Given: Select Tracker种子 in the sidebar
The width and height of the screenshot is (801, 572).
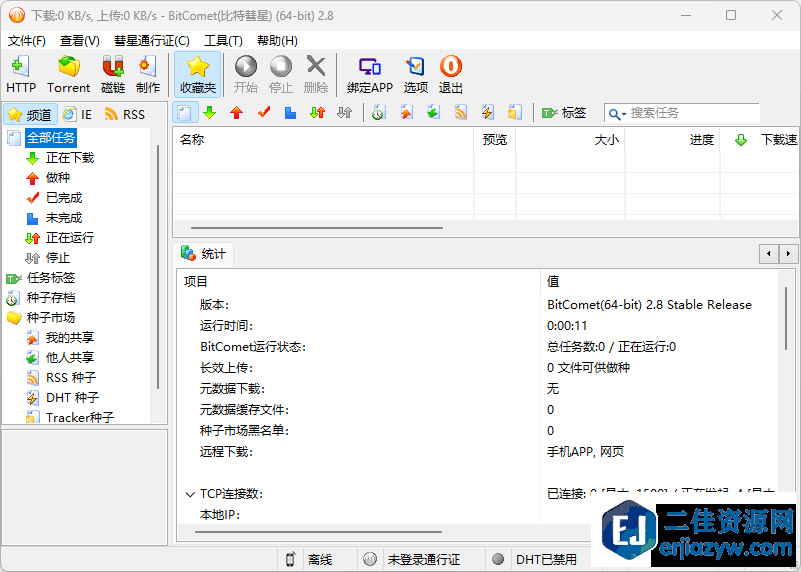Looking at the screenshot, I should point(80,417).
